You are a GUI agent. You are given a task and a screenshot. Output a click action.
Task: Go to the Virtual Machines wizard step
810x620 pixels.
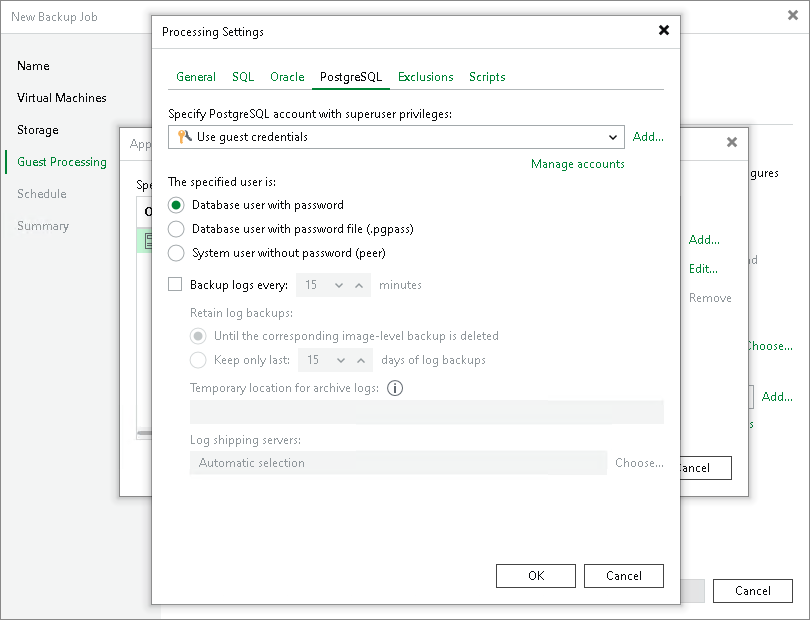click(61, 98)
